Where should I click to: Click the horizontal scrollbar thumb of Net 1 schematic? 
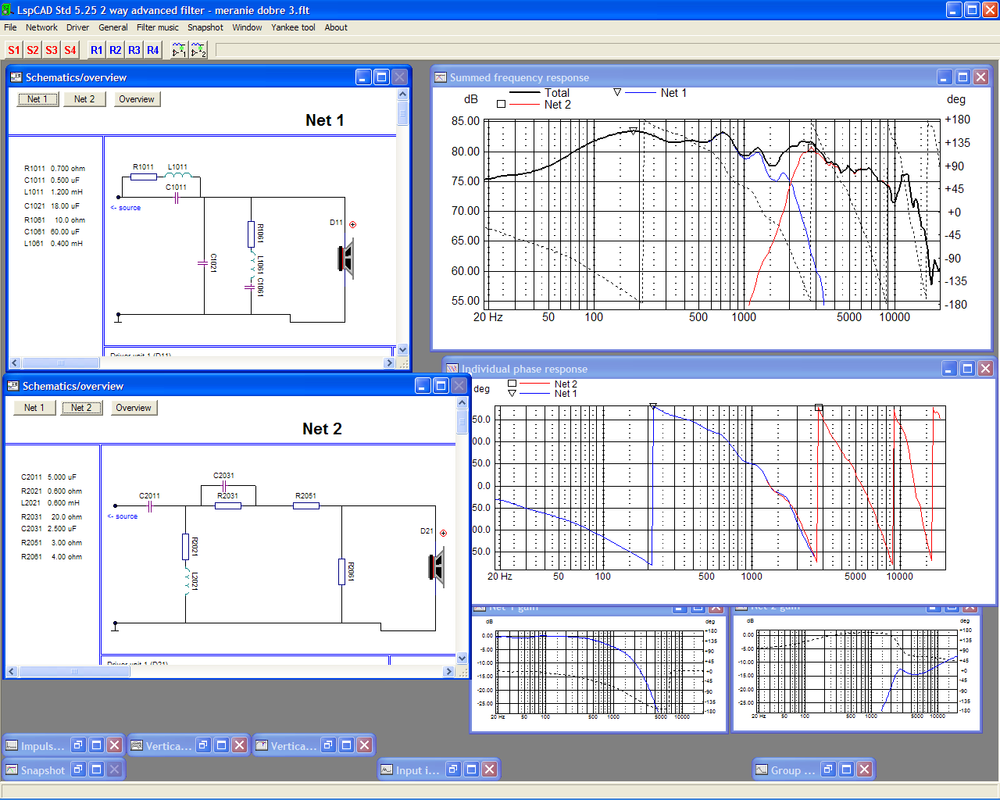pyautogui.click(x=61, y=363)
